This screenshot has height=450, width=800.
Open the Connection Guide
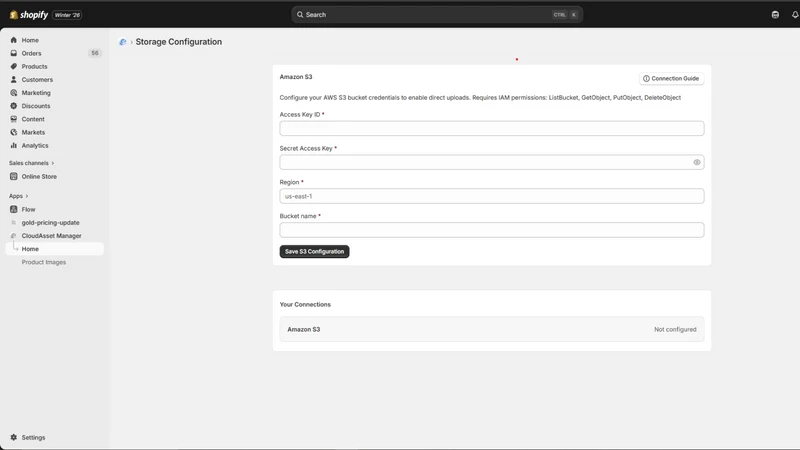tap(671, 79)
